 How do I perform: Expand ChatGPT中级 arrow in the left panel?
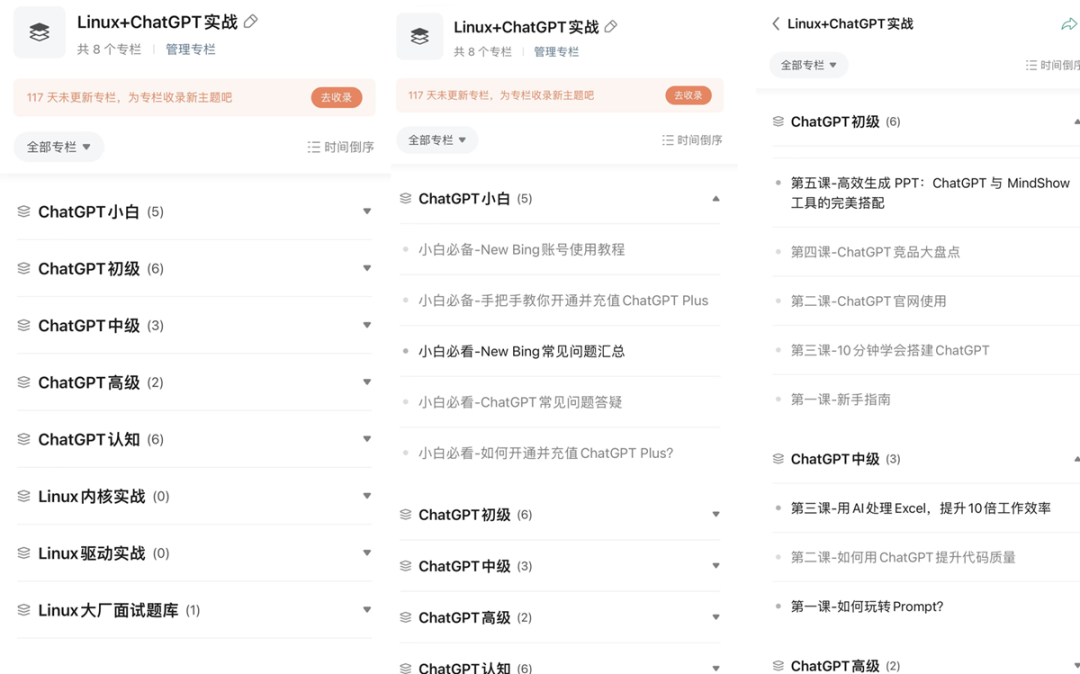367,325
